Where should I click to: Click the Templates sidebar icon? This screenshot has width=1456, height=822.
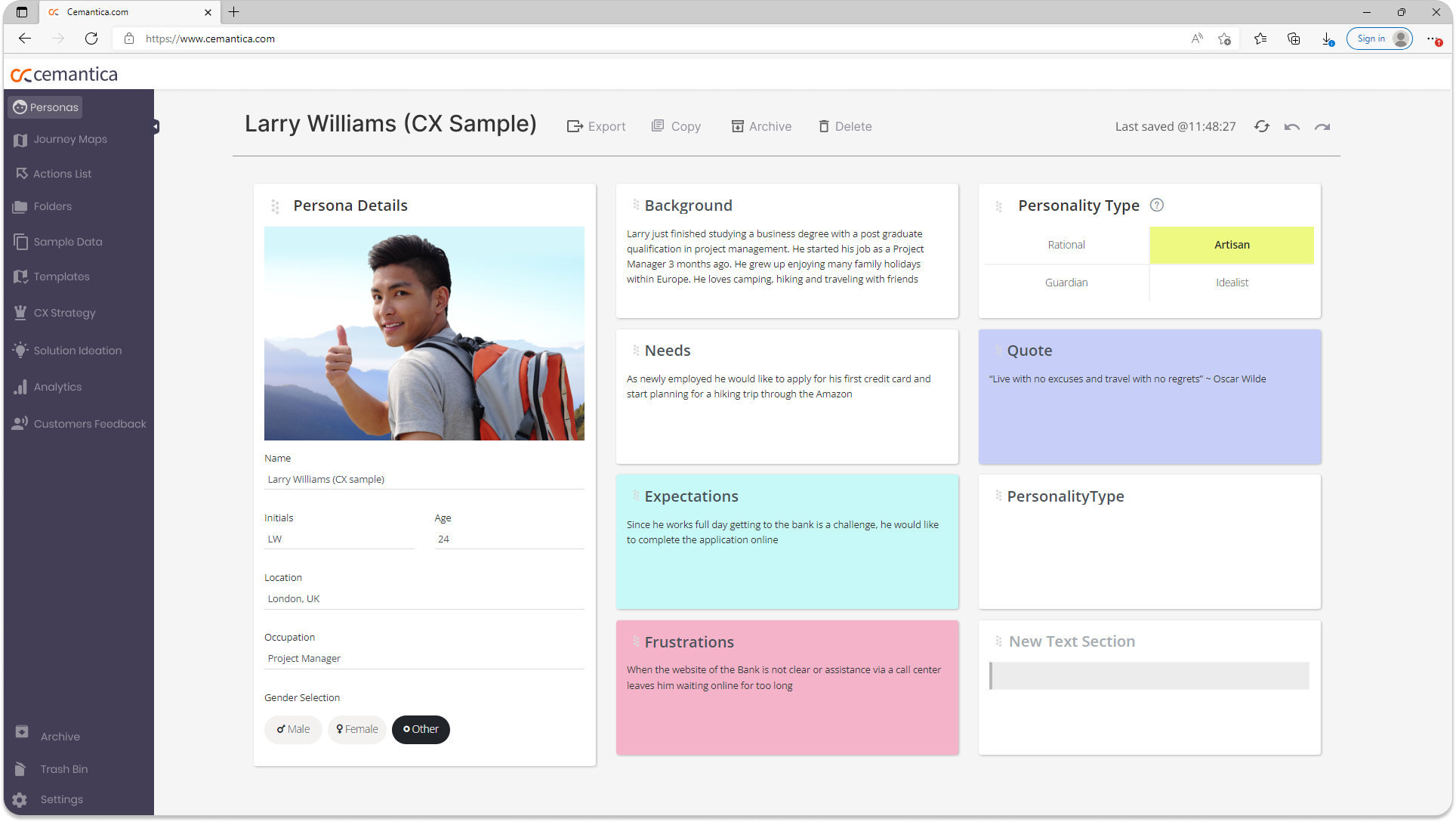pos(20,277)
